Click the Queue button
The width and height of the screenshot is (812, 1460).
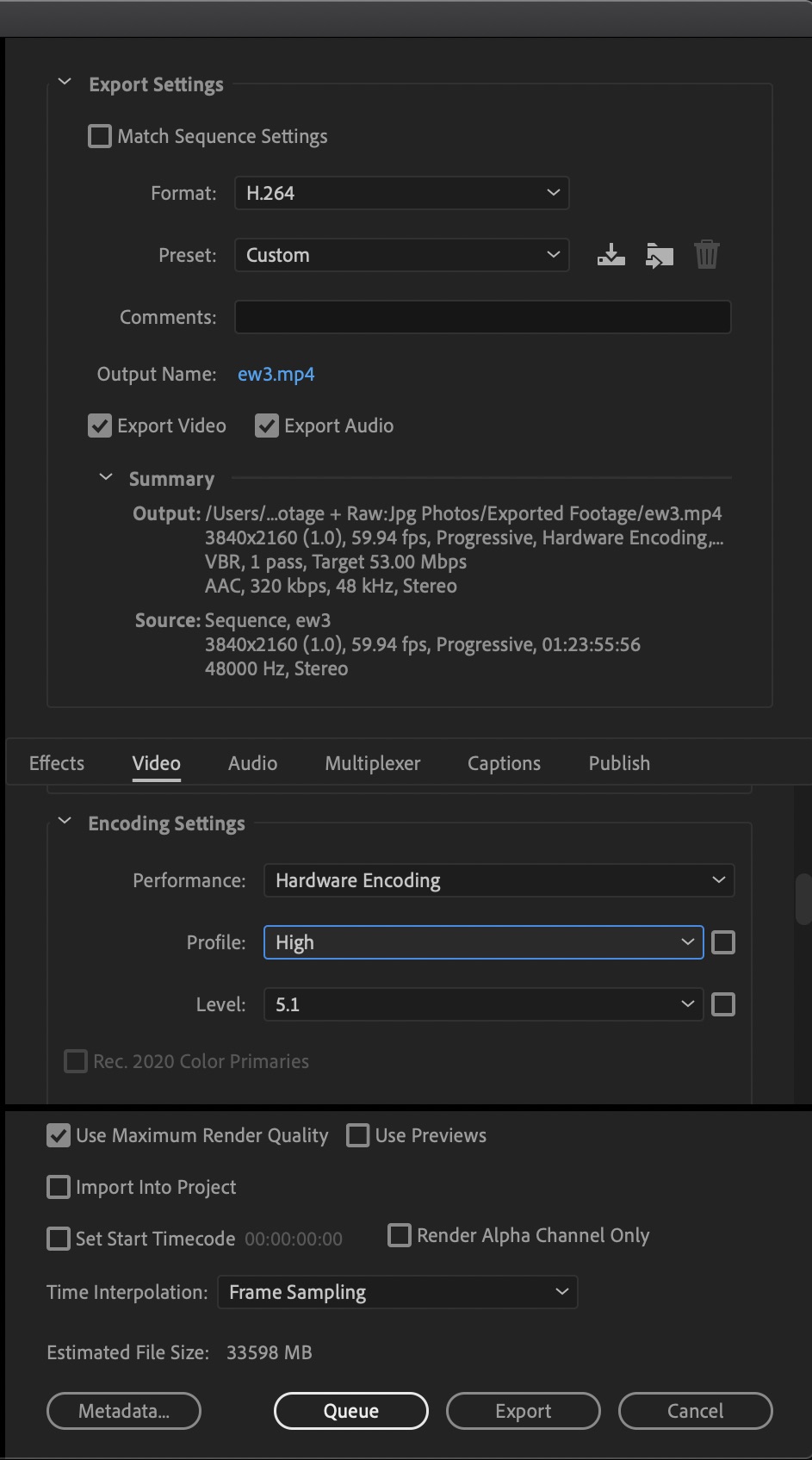pos(350,1411)
